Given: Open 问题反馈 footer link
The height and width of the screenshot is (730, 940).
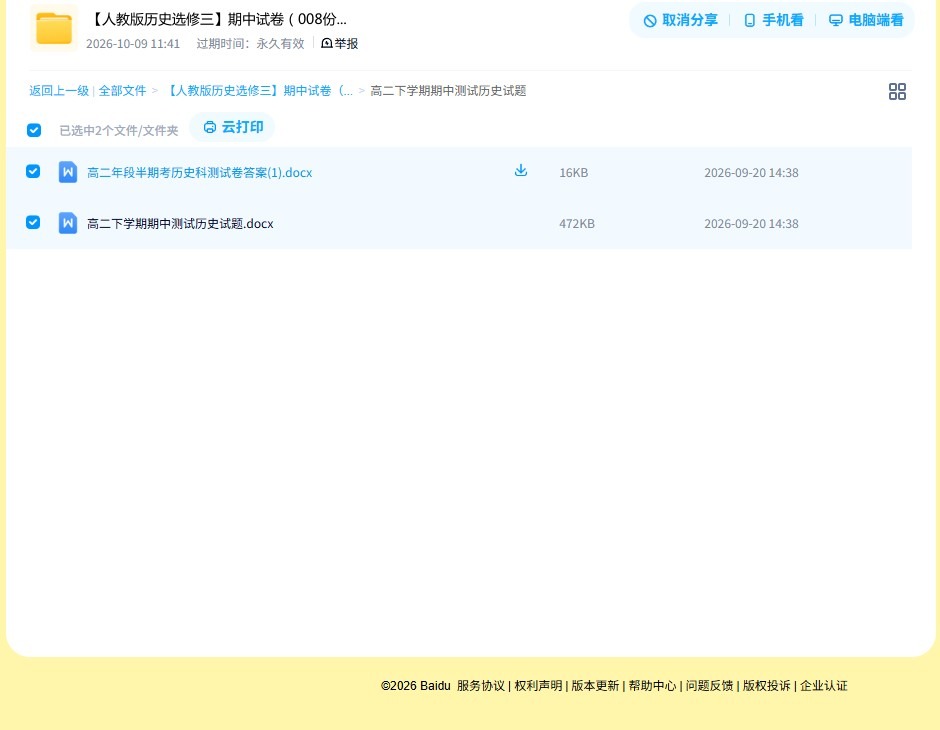Looking at the screenshot, I should click(709, 686).
